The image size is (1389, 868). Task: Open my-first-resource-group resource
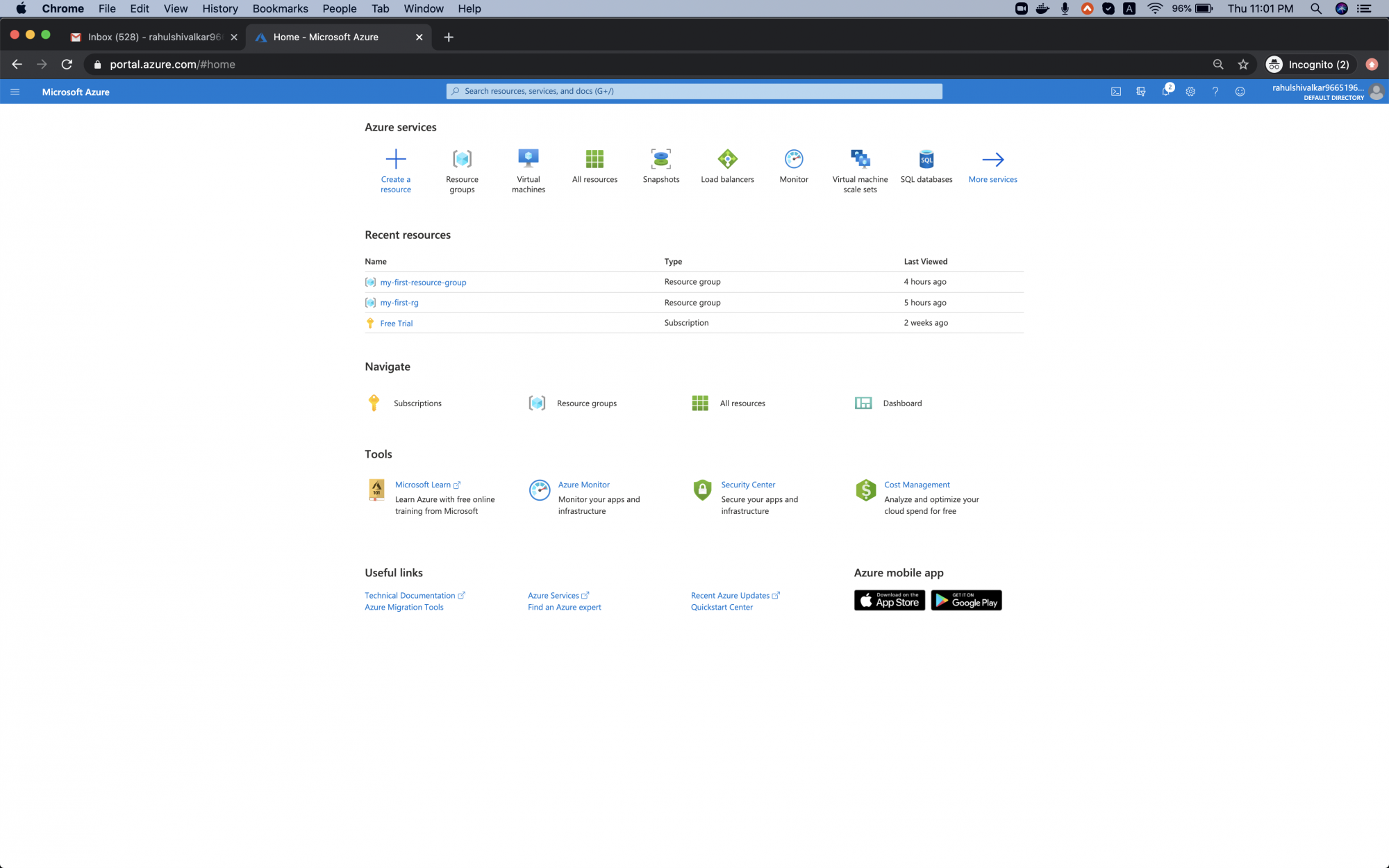423,282
